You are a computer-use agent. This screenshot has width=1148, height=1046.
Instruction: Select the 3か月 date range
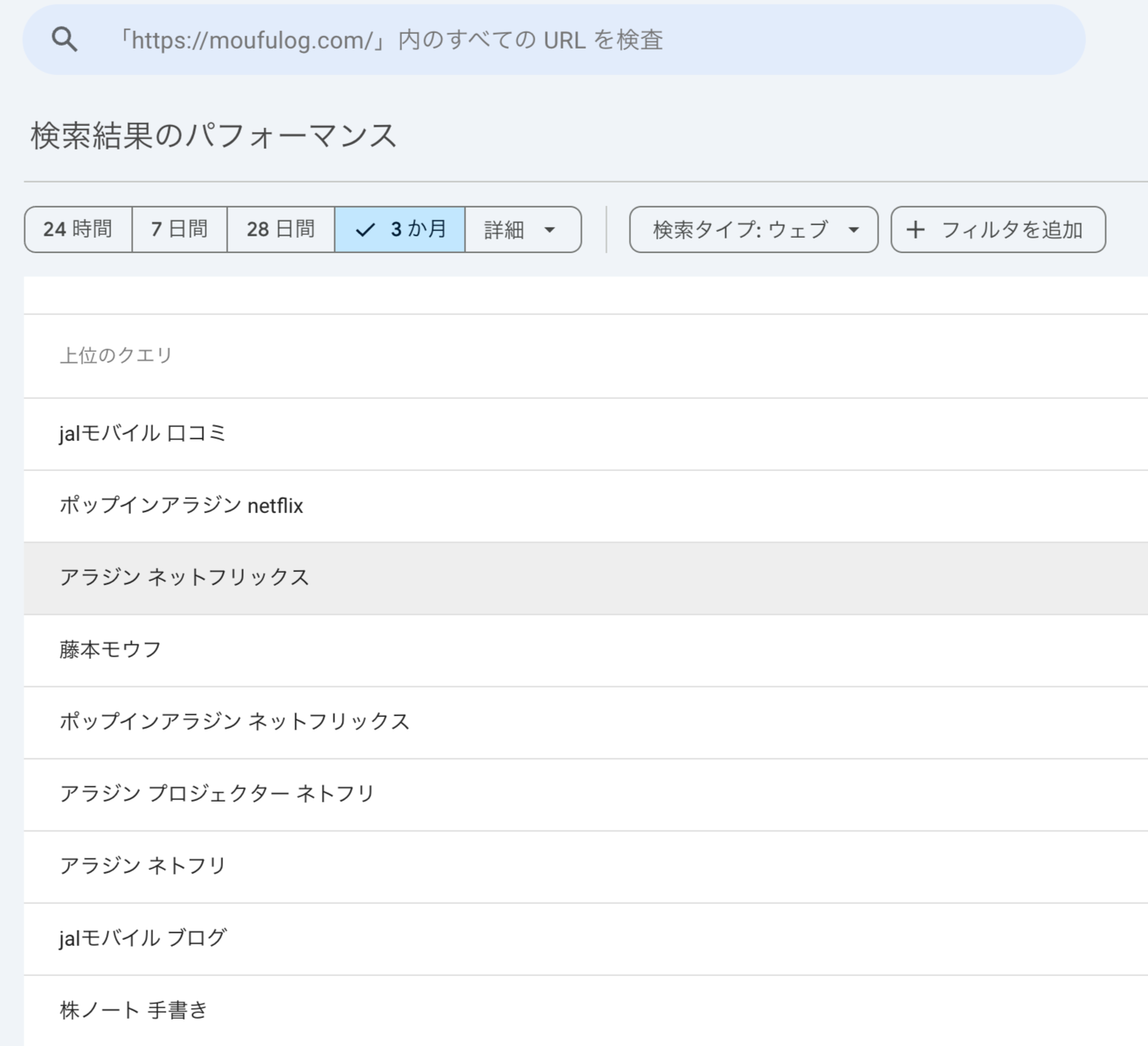click(x=400, y=230)
